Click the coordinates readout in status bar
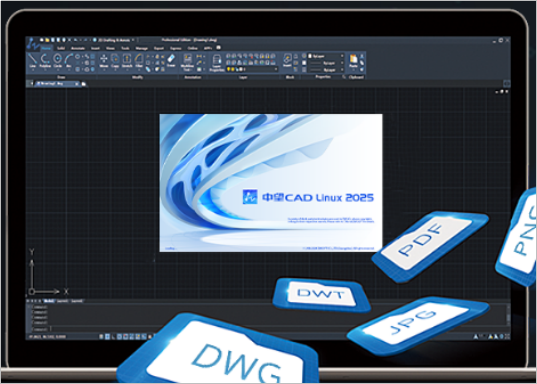The image size is (537, 384). [47, 337]
